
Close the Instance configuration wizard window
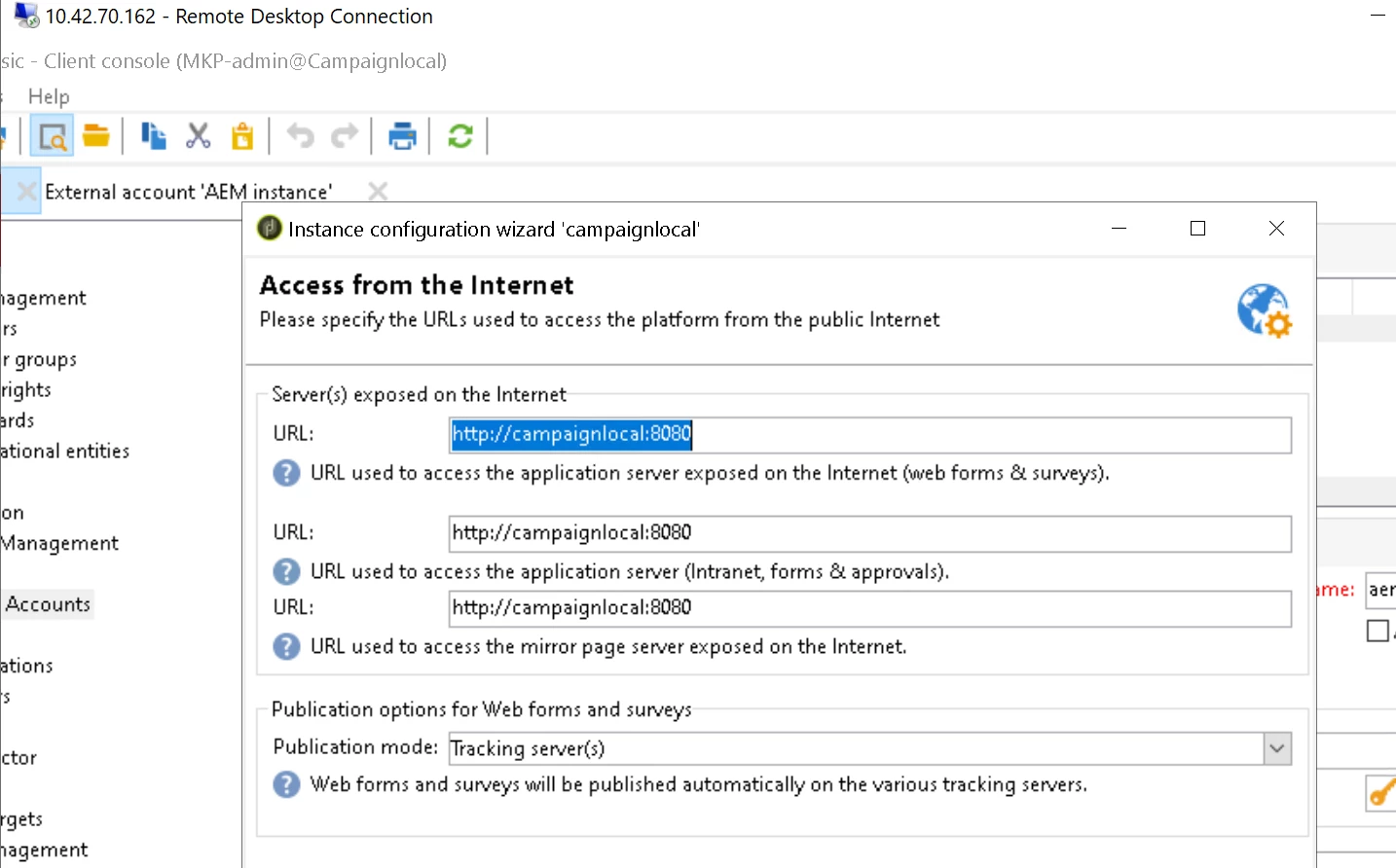tap(1276, 228)
